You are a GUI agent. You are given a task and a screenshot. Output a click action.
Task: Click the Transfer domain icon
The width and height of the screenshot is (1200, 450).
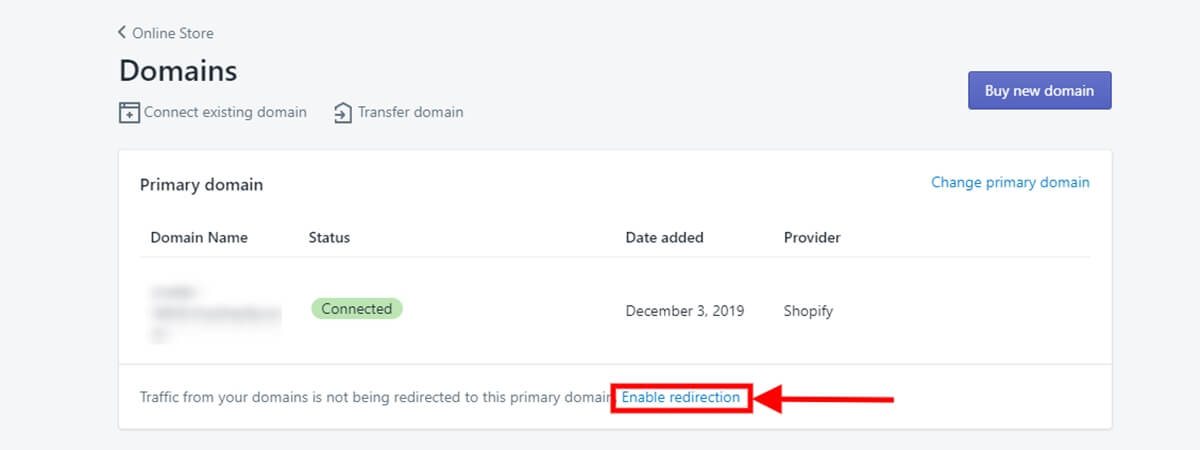coord(343,112)
